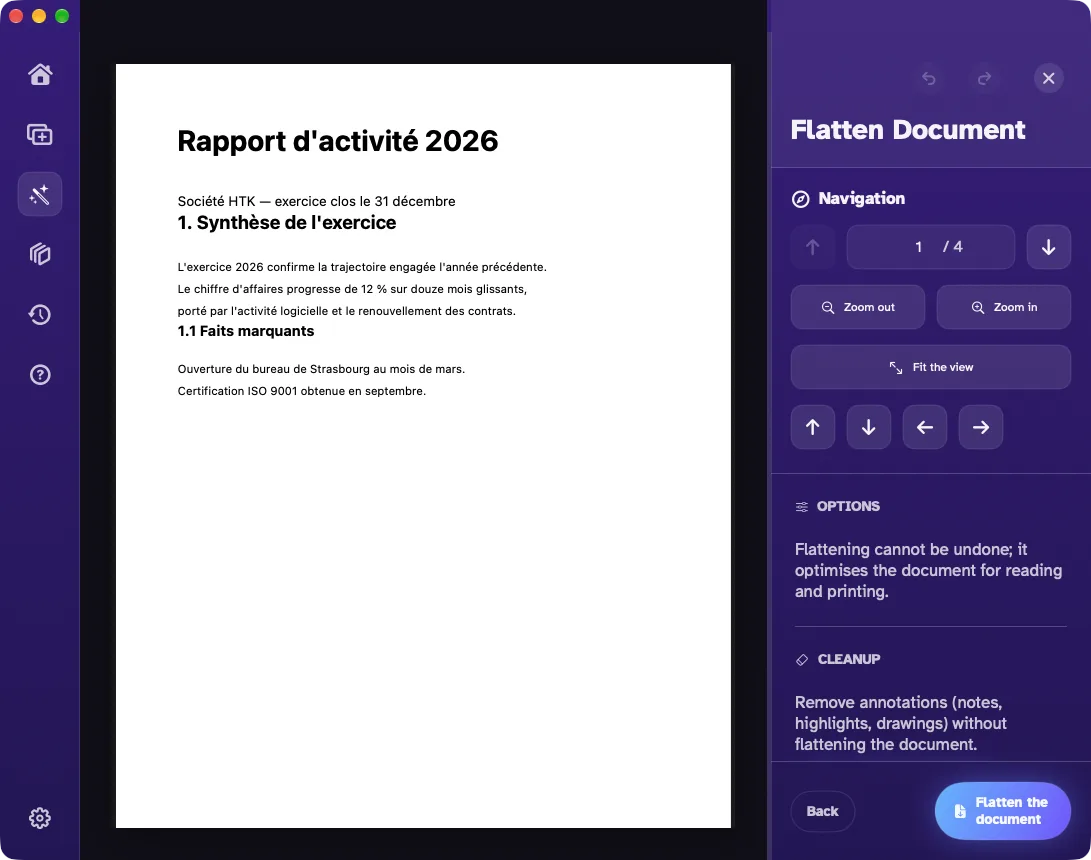The width and height of the screenshot is (1091, 860).
Task: Click heading "1. Synthèse de l'exercice"
Action: pyautogui.click(x=287, y=223)
